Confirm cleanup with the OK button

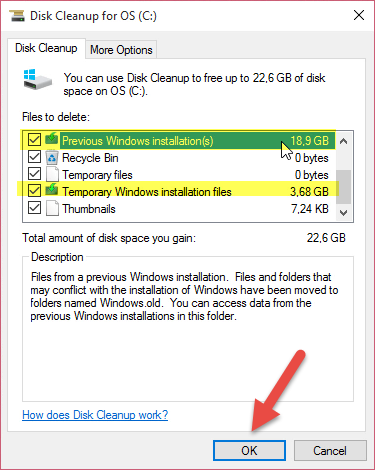(249, 450)
